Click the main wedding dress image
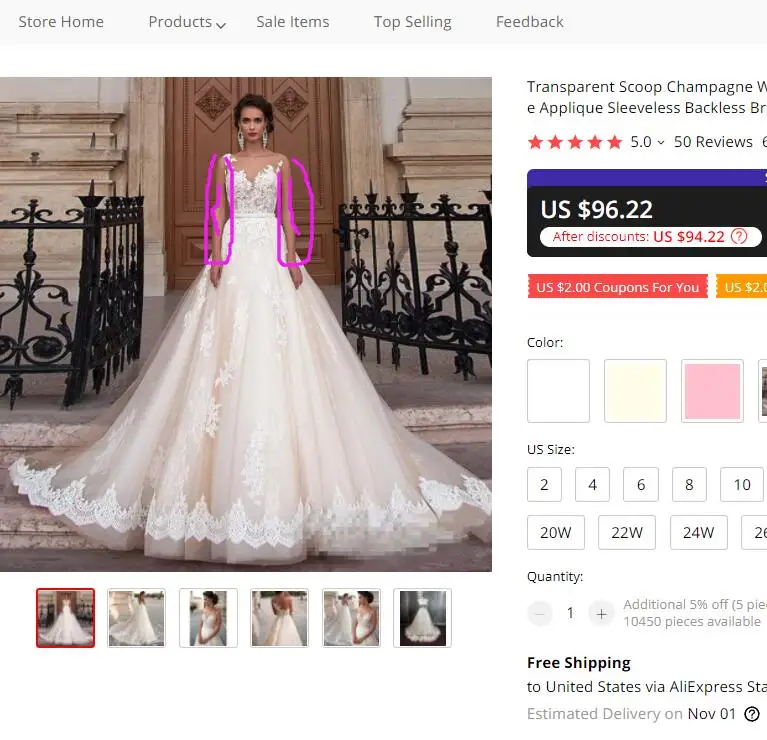This screenshot has height=740, width=767. click(246, 324)
